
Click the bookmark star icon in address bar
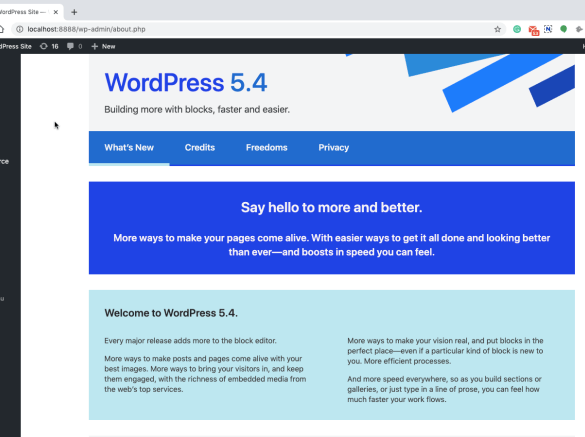[x=497, y=29]
